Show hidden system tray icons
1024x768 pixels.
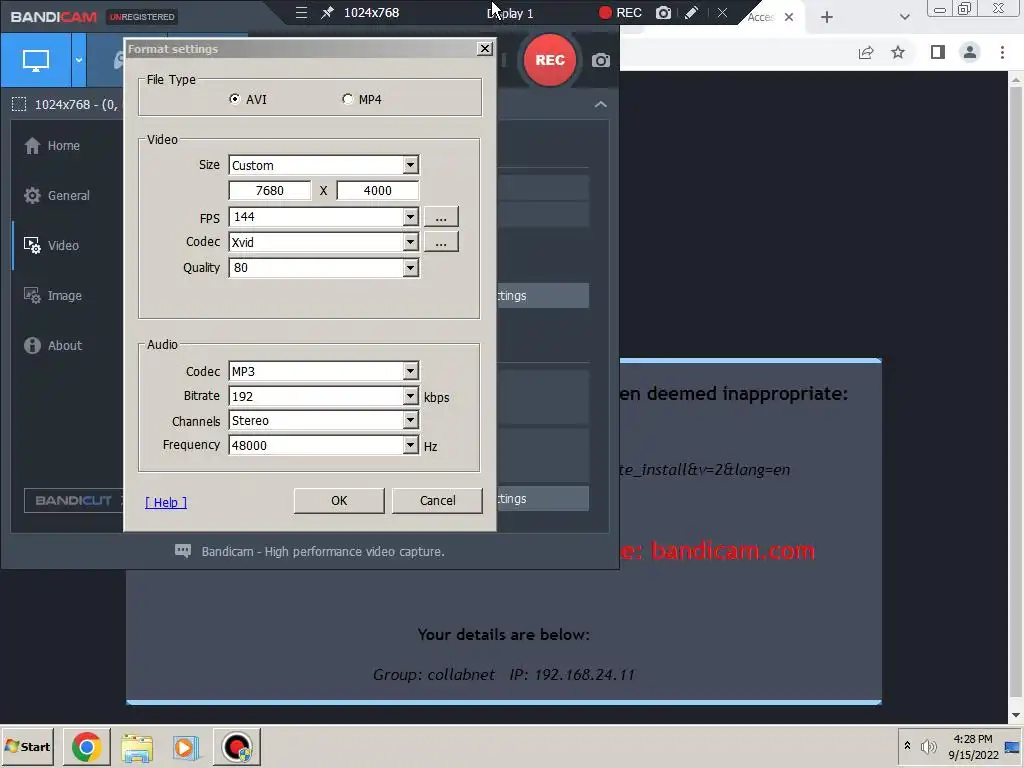[x=907, y=745]
